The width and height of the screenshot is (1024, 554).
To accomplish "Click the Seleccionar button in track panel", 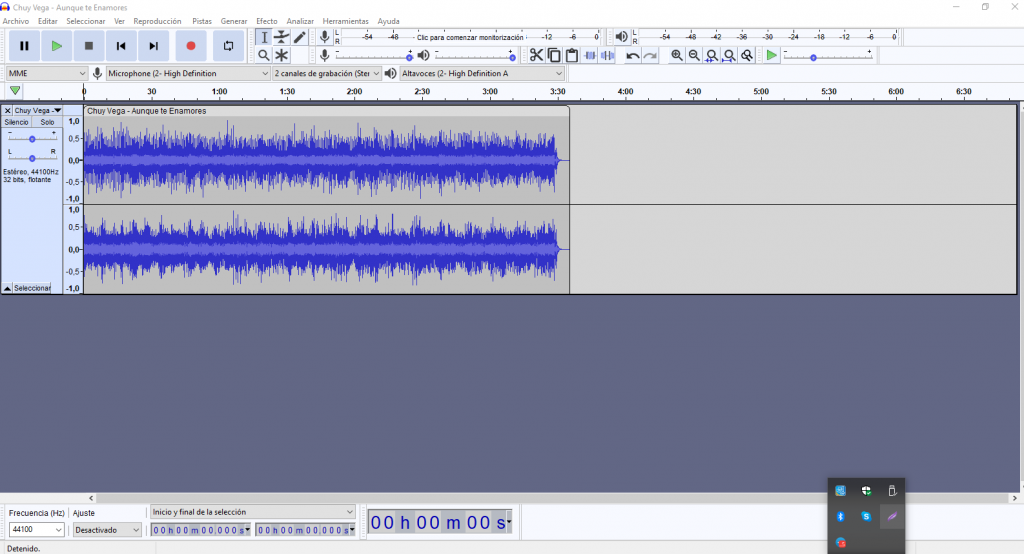I will pyautogui.click(x=32, y=288).
